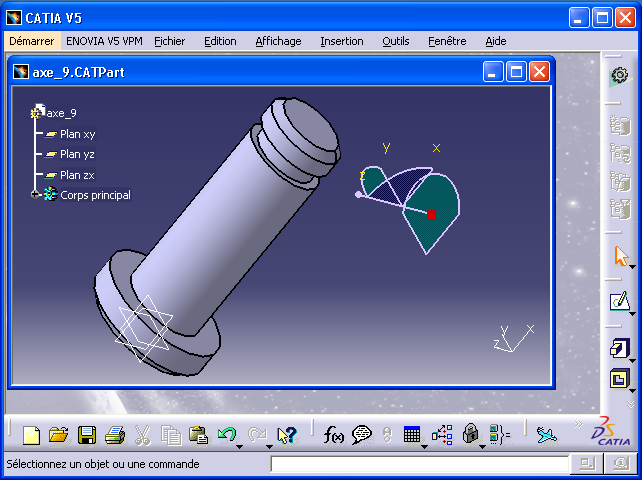Click the relations tree diagram icon
Image resolution: width=642 pixels, height=480 pixels.
click(442, 435)
